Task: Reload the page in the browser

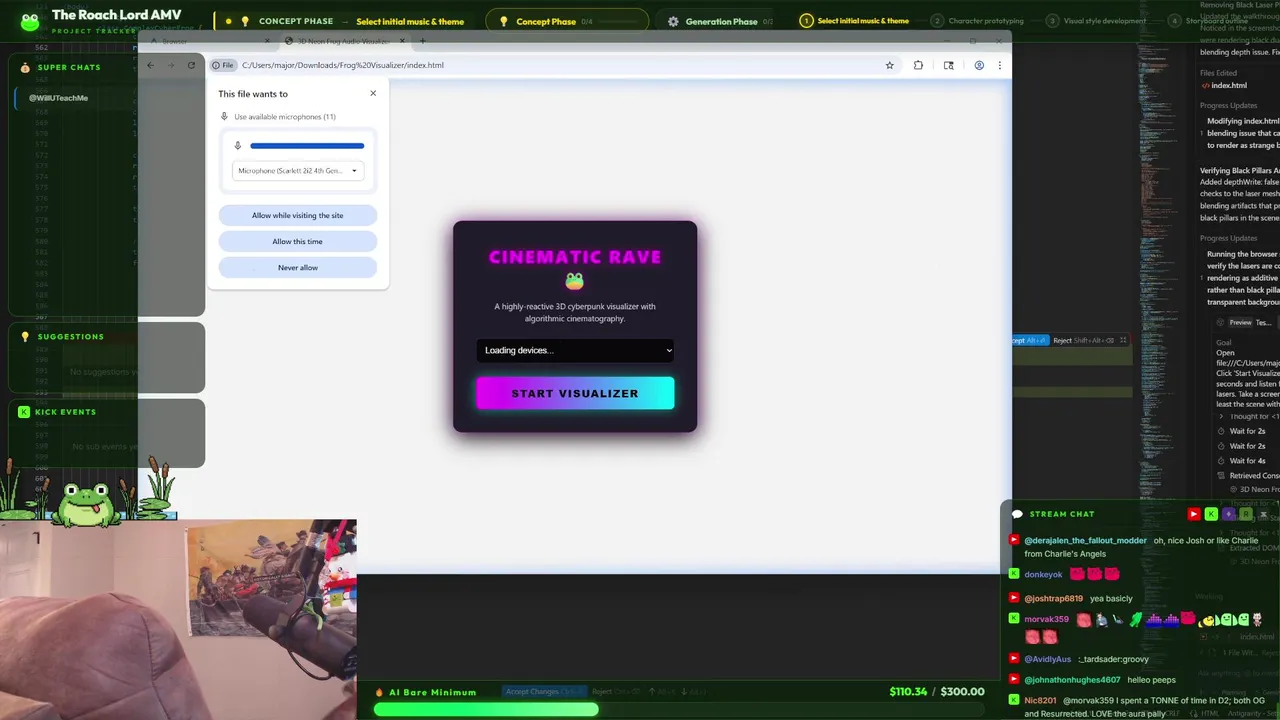Action: pos(191,65)
